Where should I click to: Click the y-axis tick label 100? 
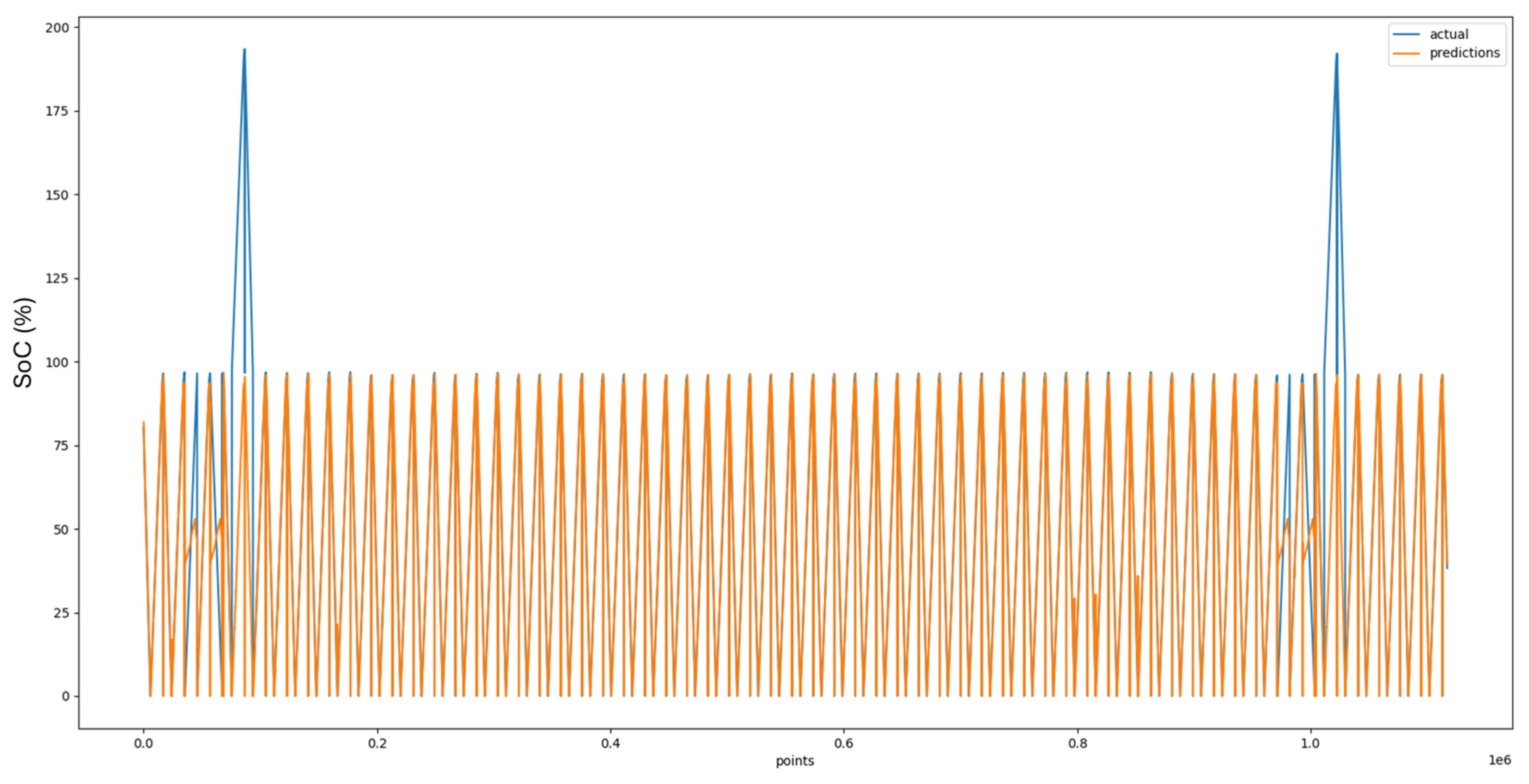[58, 362]
